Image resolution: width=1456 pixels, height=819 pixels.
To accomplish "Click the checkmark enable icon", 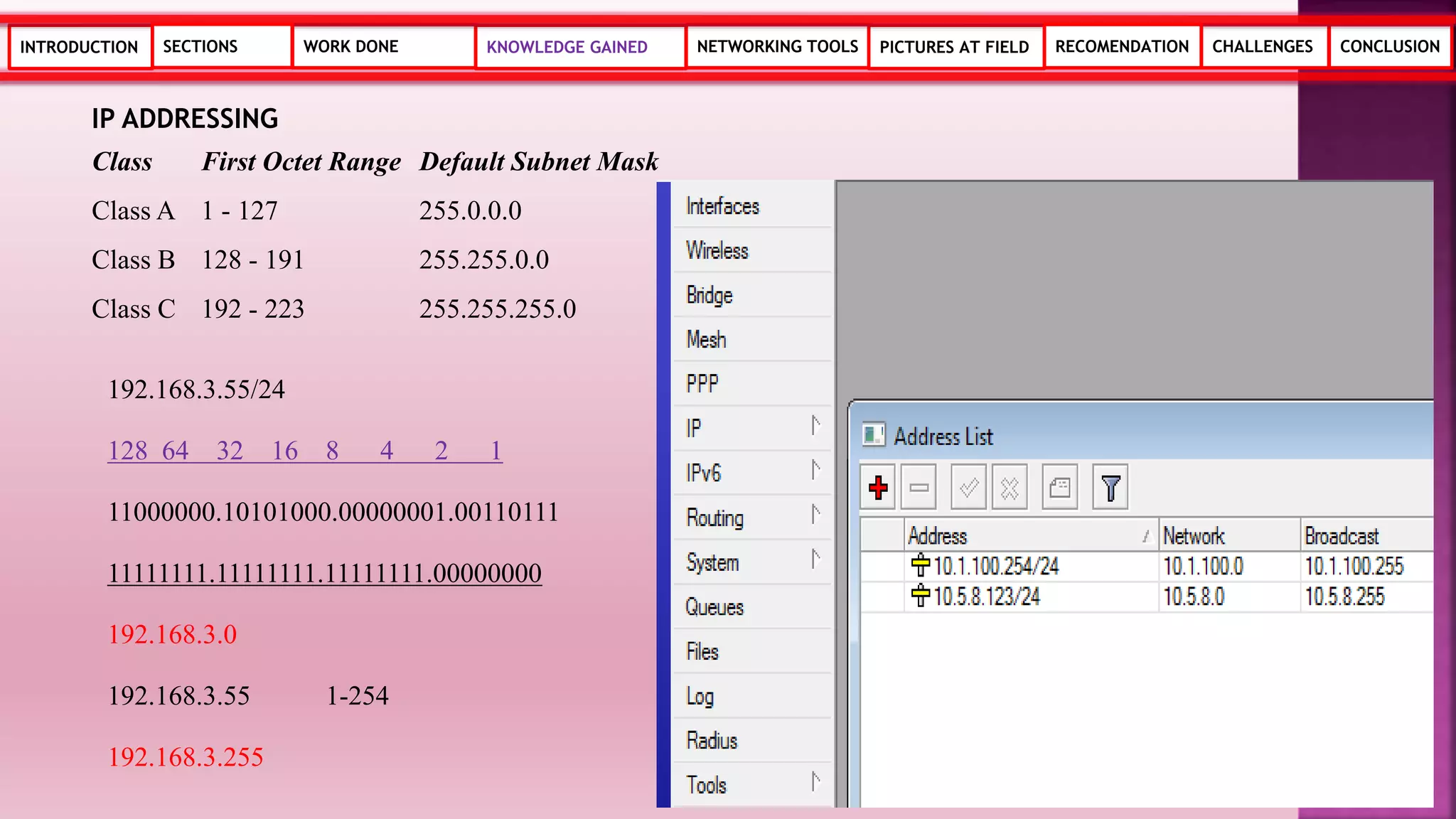I will coord(968,488).
